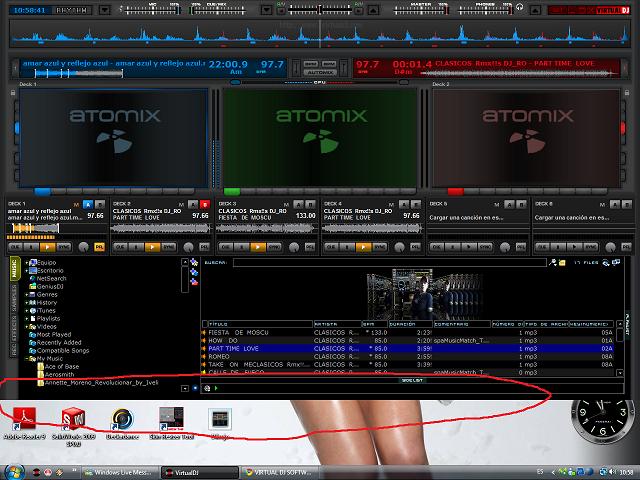
Task: Click up-arrow button beside headphones icon
Action: [x=536, y=10]
